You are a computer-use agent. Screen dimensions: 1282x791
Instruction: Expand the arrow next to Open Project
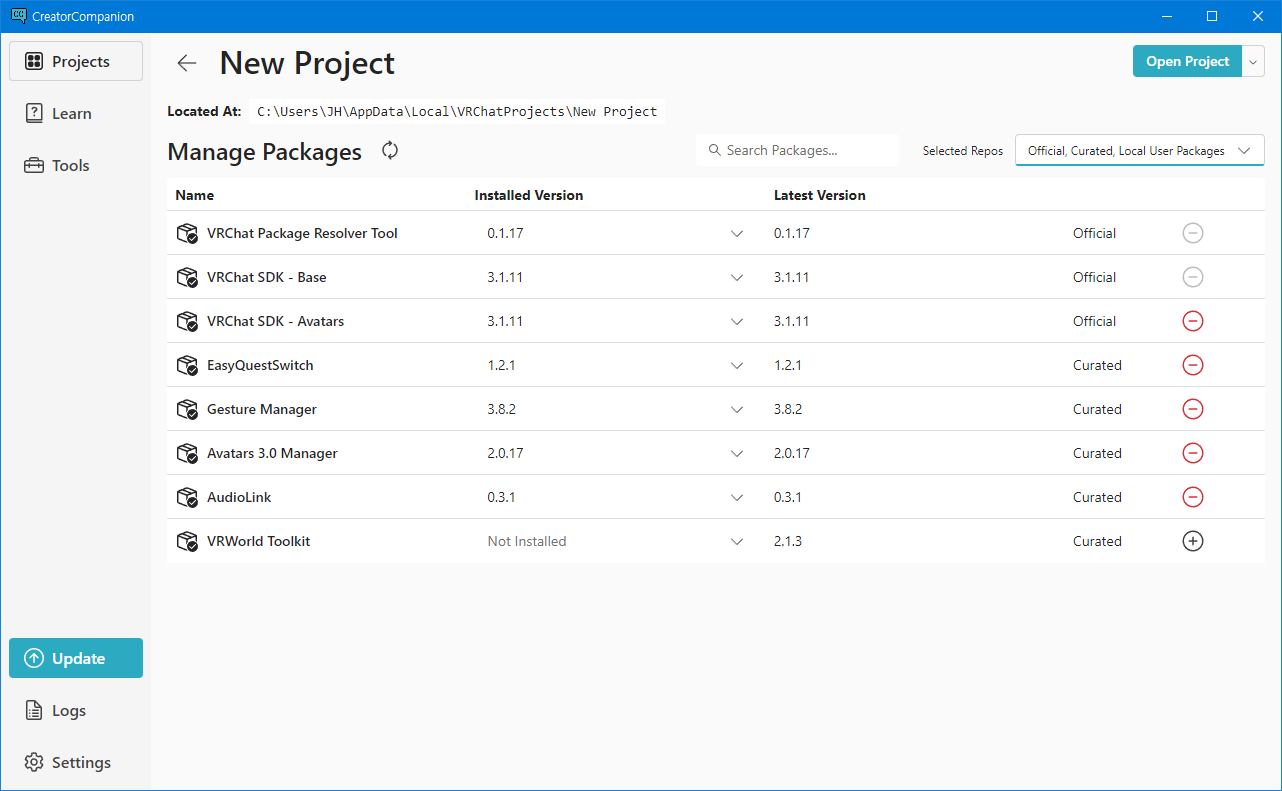click(1254, 61)
